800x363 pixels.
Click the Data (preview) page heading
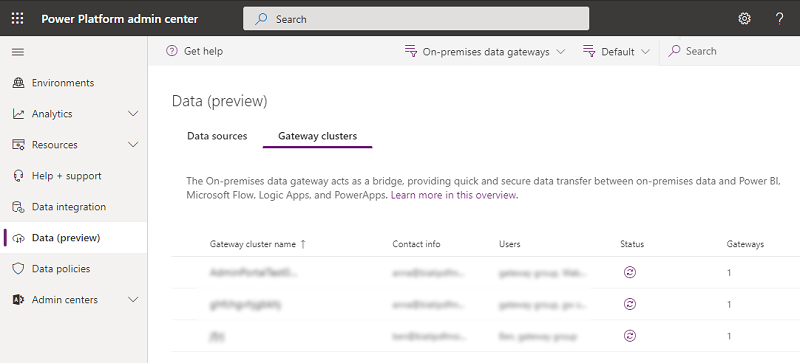click(219, 101)
